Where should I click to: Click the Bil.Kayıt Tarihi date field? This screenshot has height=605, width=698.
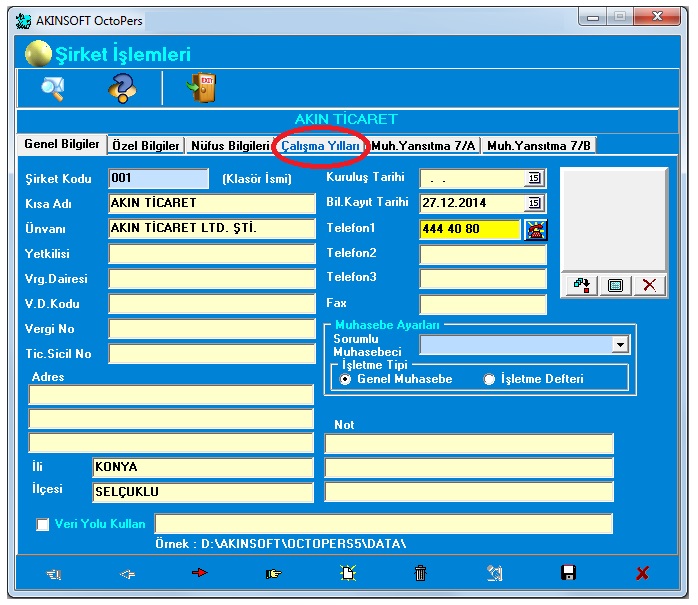point(472,203)
